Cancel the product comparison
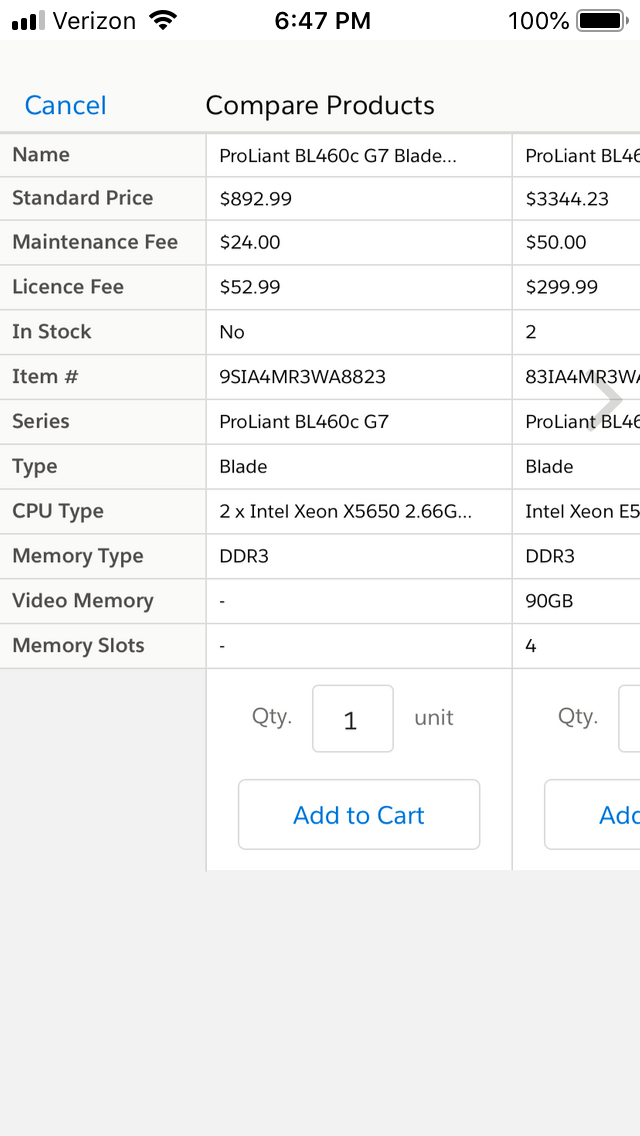 65,105
